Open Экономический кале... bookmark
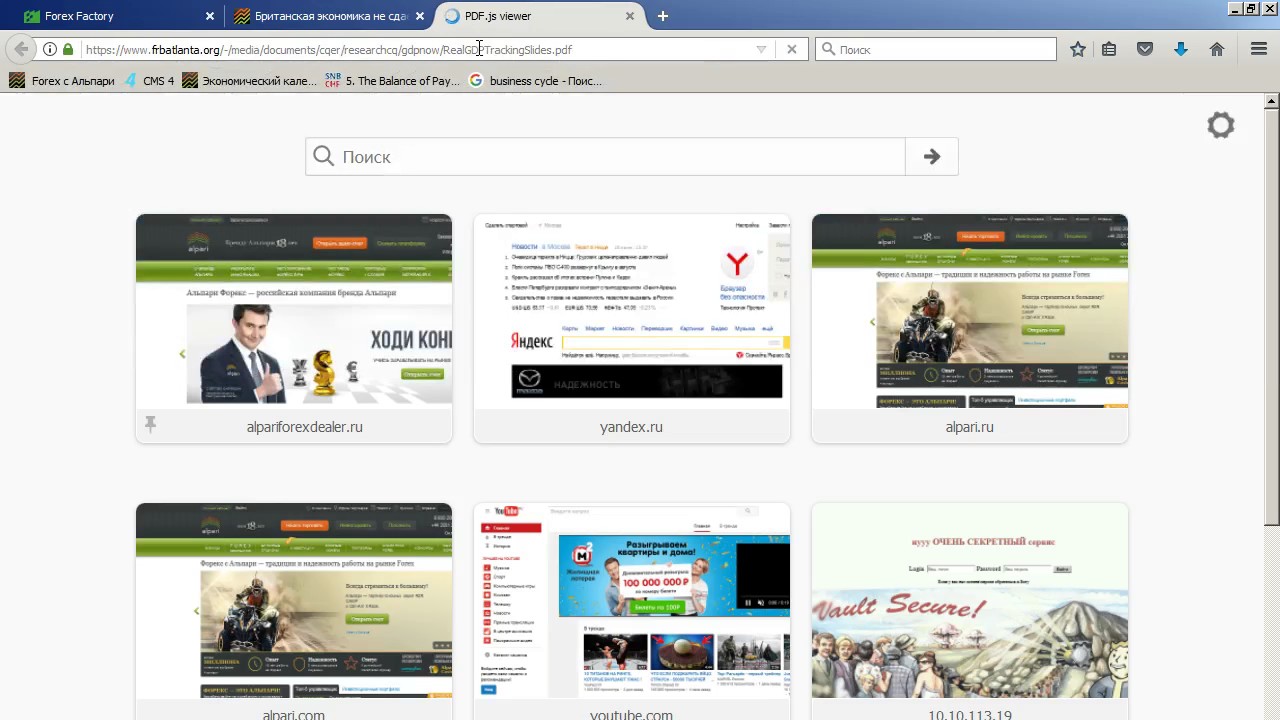The width and height of the screenshot is (1280, 720). pyautogui.click(x=249, y=81)
